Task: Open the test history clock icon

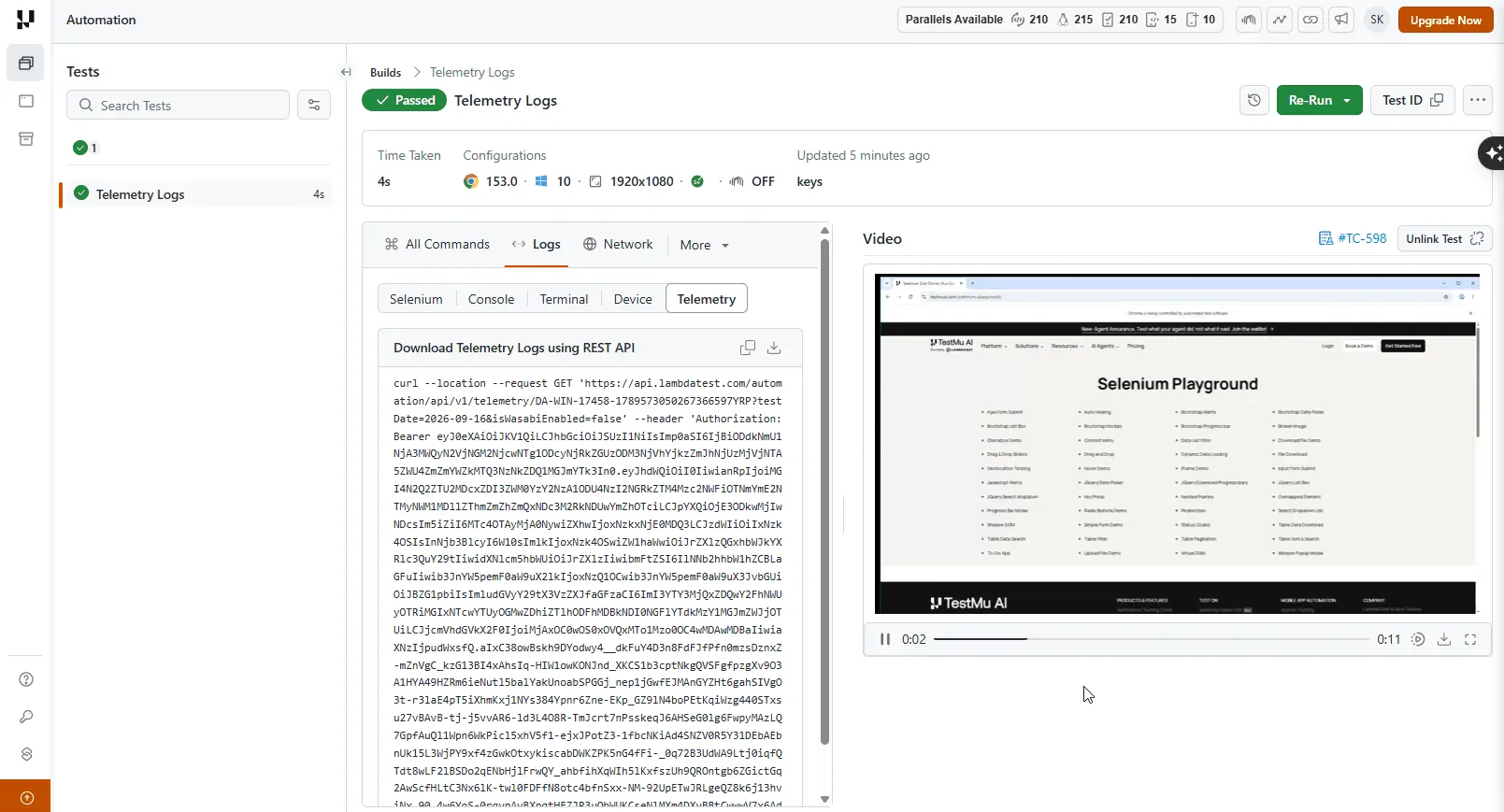Action: tap(1254, 100)
